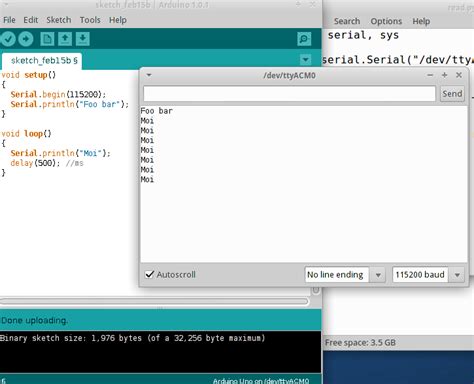The width and height of the screenshot is (474, 384).
Task: Expand the No line ending dropdown arrow
Action: coord(378,275)
